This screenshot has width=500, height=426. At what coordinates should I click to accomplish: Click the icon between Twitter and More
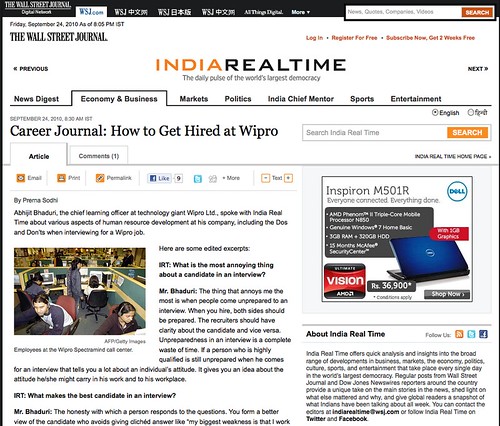click(x=212, y=179)
